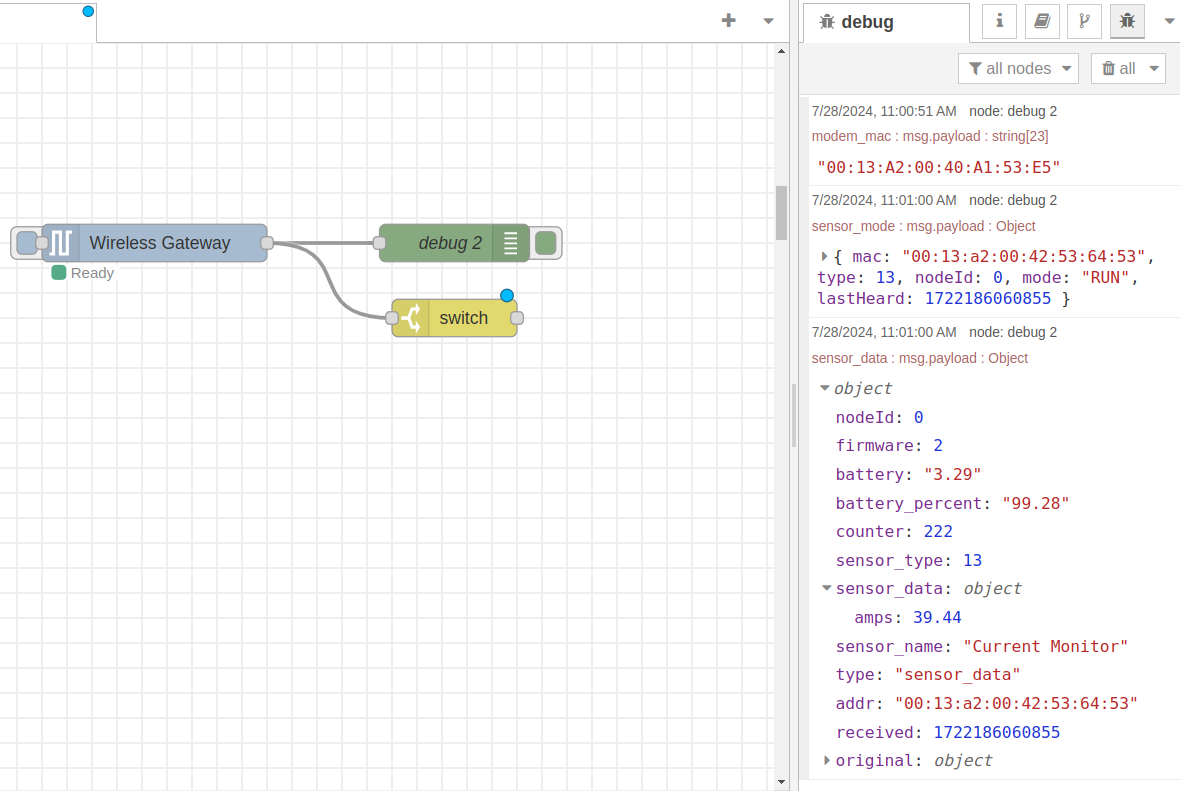1180x791 pixels.
Task: Click the received value 1722186060855
Action: pyautogui.click(x=996, y=732)
